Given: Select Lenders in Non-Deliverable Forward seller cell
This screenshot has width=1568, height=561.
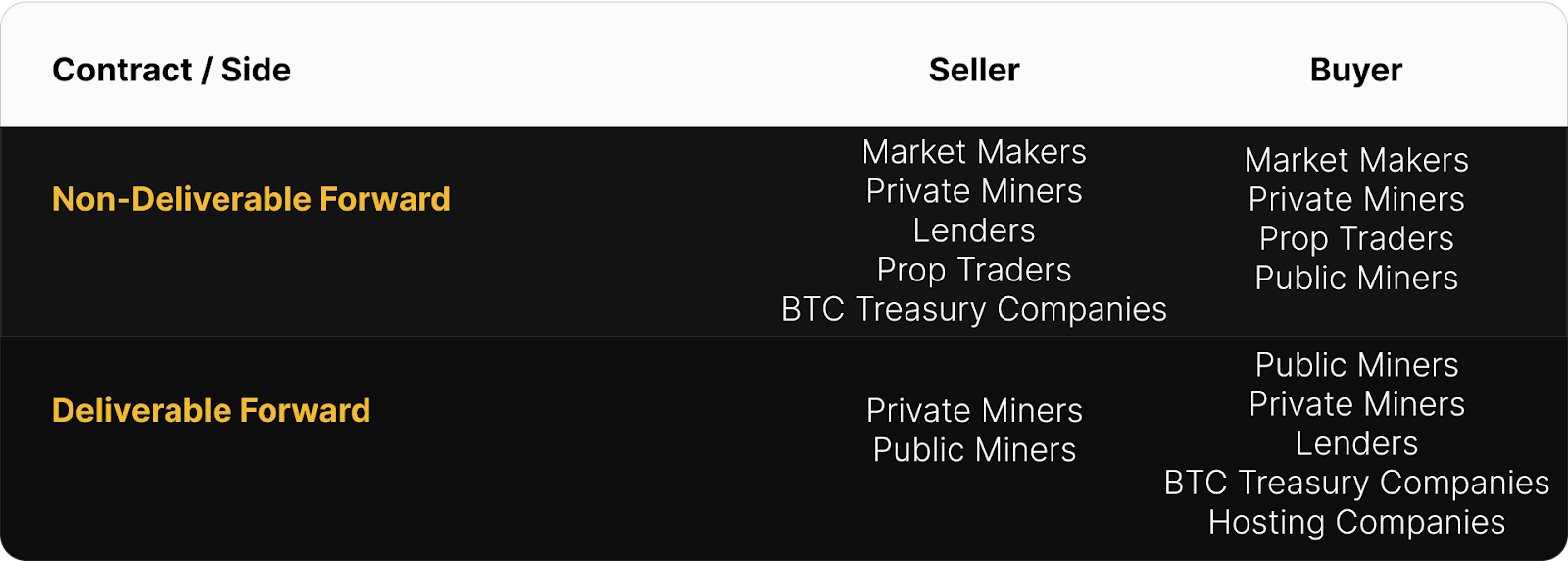Looking at the screenshot, I should click(x=974, y=230).
